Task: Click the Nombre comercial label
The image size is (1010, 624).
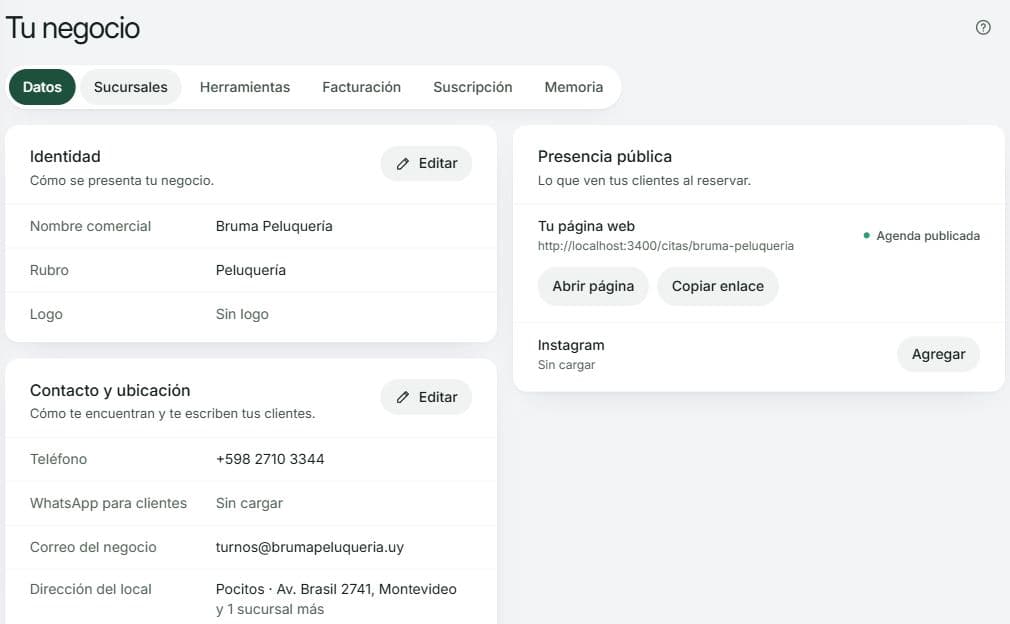Action: 90,226
